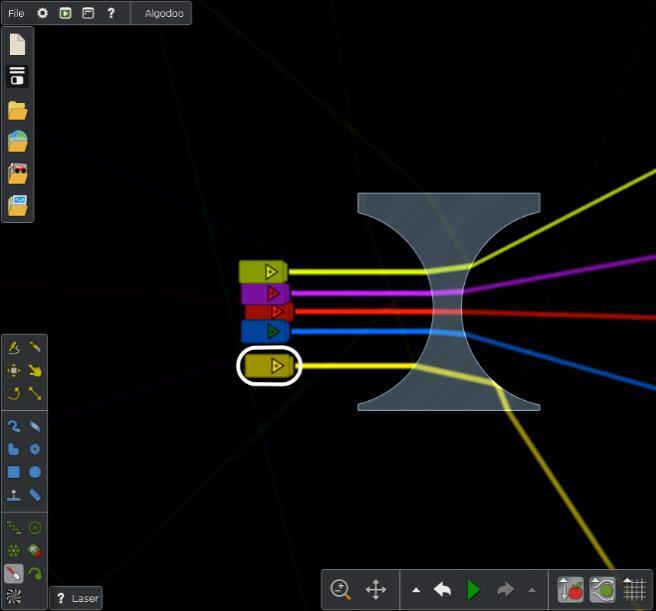Select the Chain tool
The height and width of the screenshot is (611, 656).
tap(35, 495)
